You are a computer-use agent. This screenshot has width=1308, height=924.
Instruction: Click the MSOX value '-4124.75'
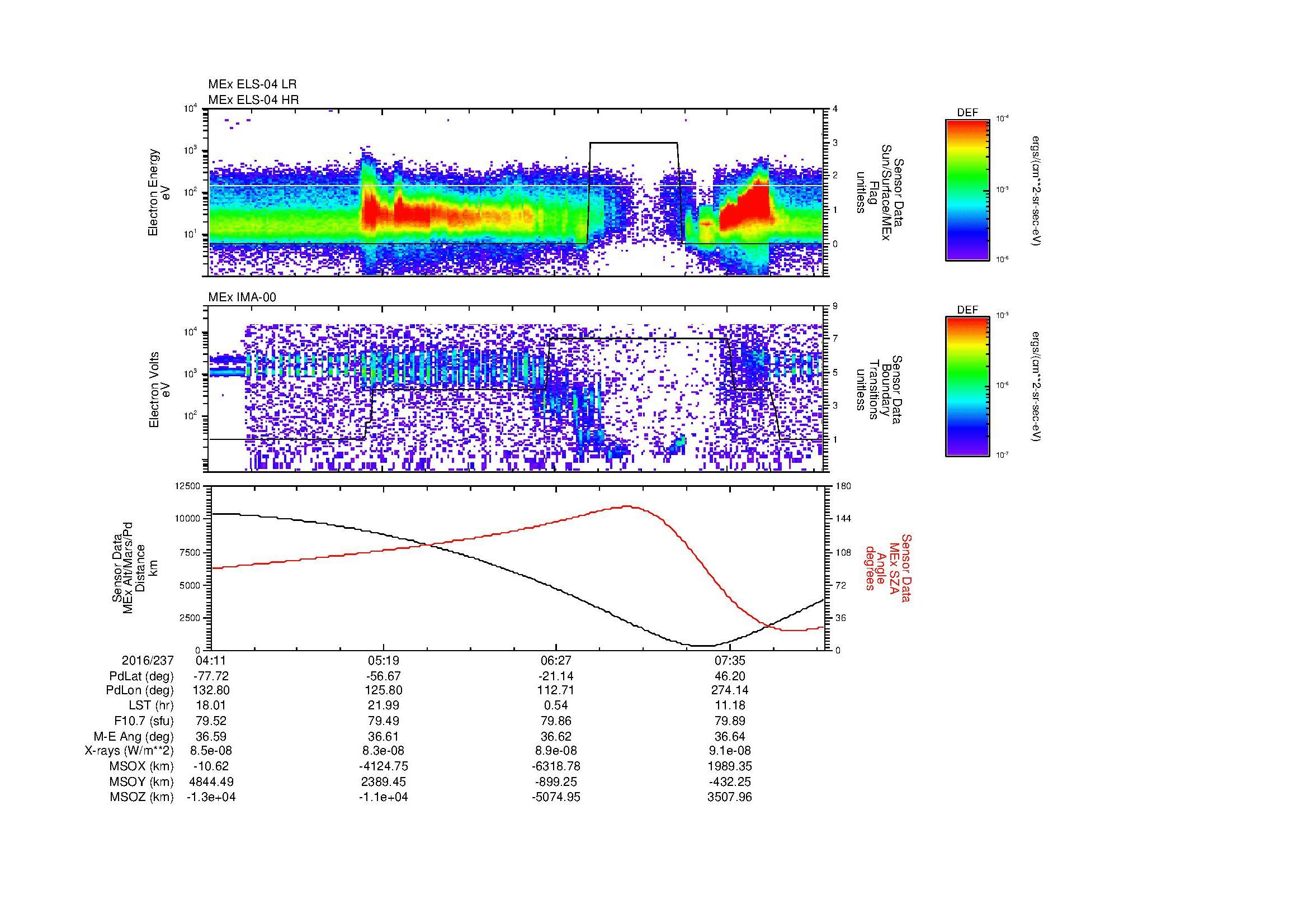click(383, 766)
